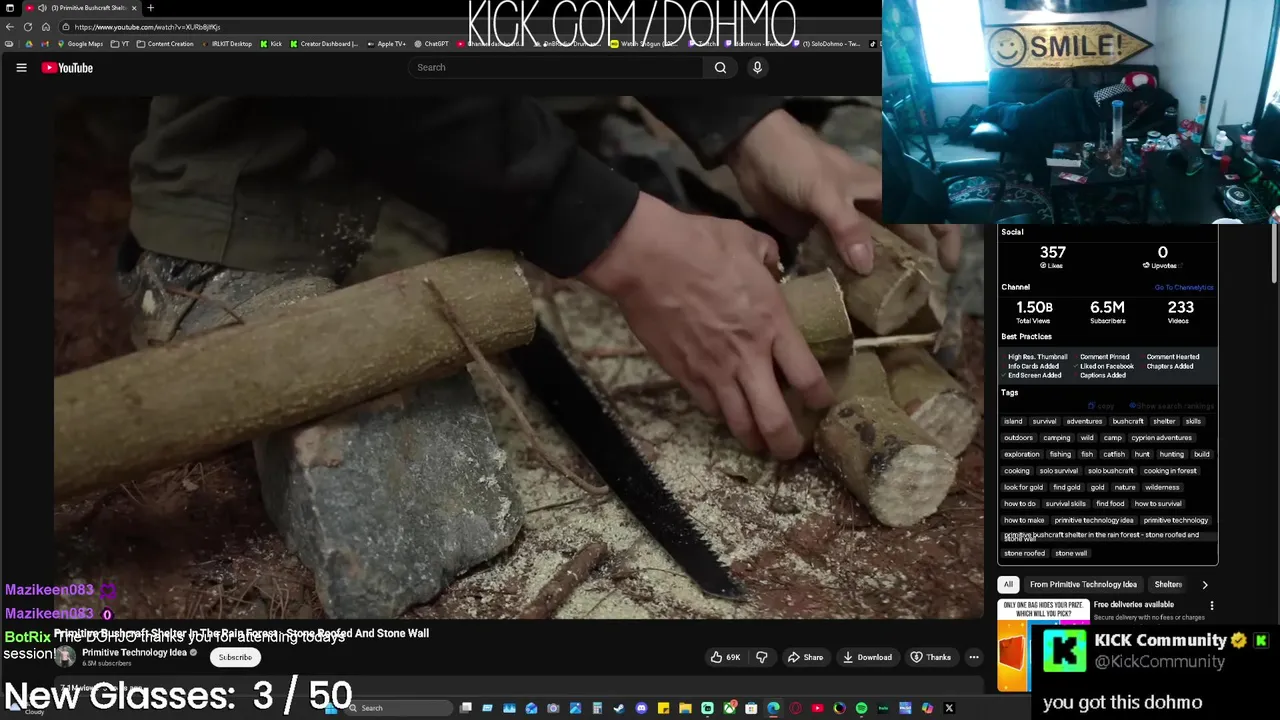
Task: Open Xbox app from the taskbar
Action: pyautogui.click(x=729, y=708)
